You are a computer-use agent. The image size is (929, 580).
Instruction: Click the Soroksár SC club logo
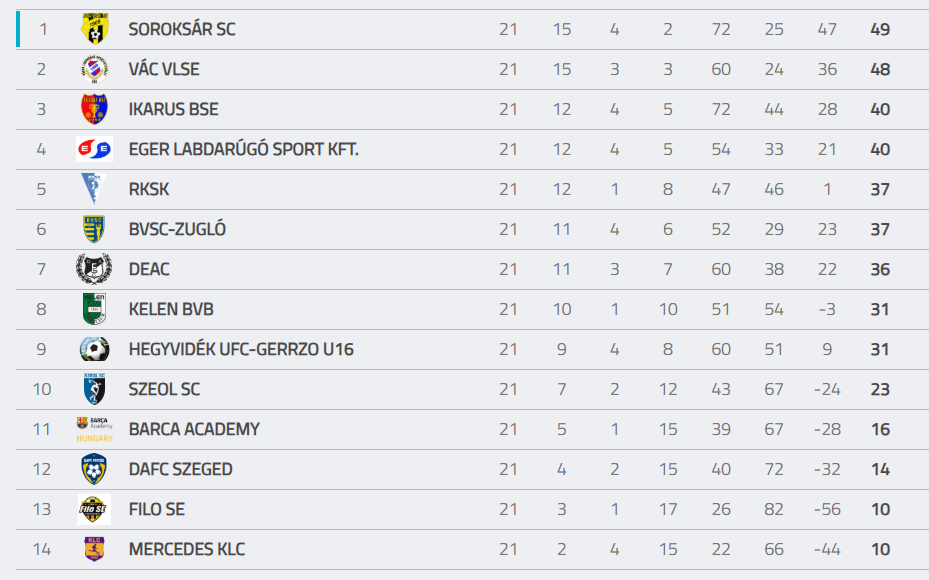pos(94,29)
